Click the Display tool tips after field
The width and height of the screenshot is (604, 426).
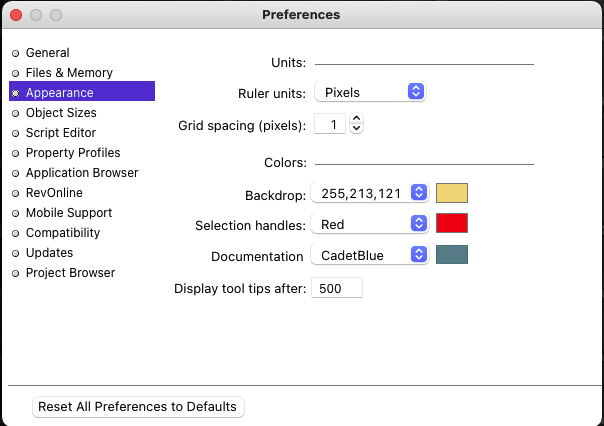[337, 288]
